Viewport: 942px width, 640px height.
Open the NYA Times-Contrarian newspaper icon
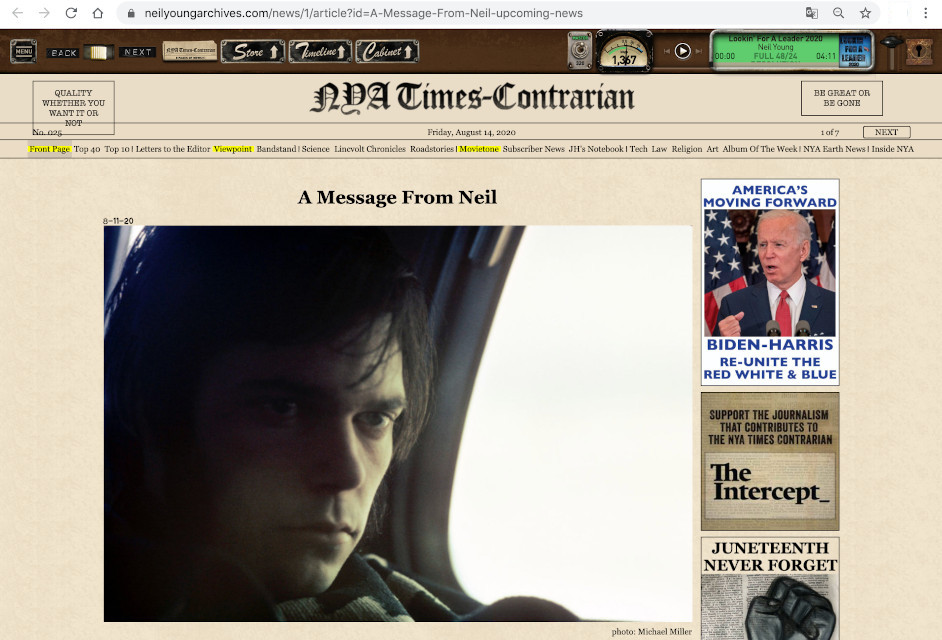pyautogui.click(x=190, y=51)
